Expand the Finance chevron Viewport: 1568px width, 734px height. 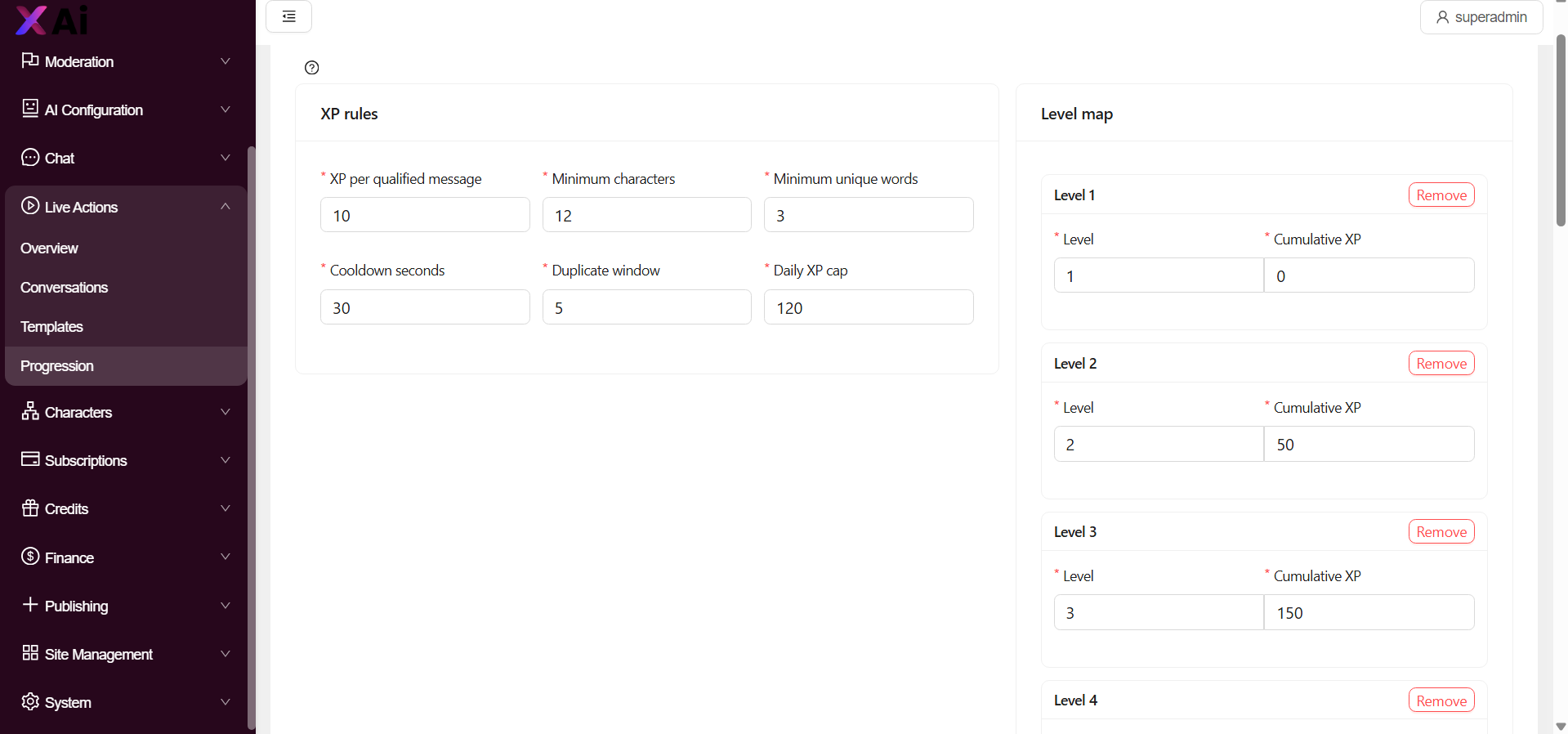pyautogui.click(x=226, y=557)
